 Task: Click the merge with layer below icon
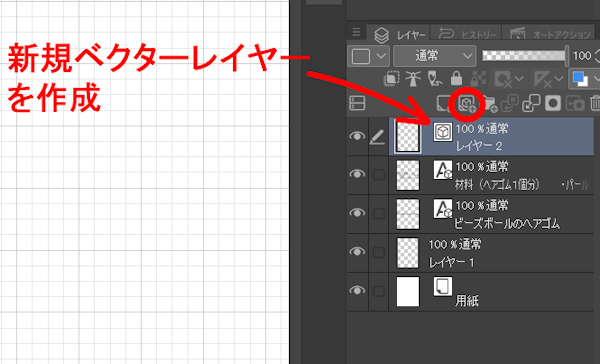(531, 103)
